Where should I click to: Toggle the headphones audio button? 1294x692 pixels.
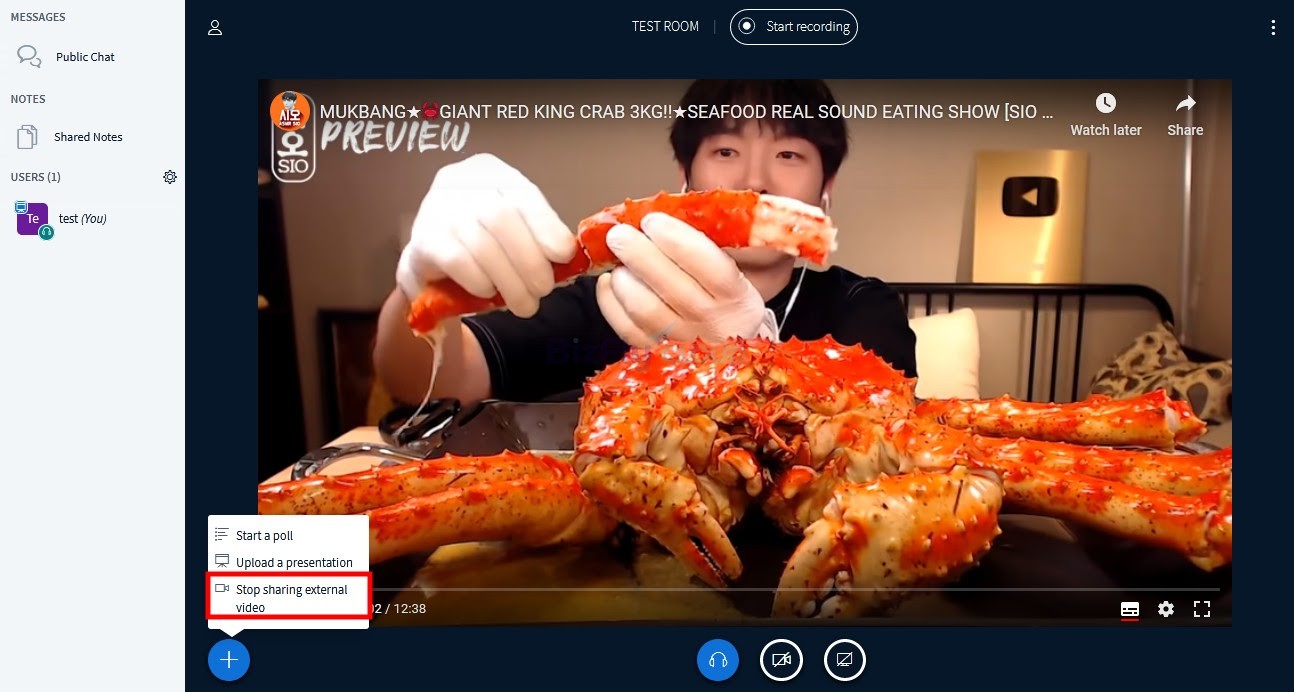[x=718, y=660]
